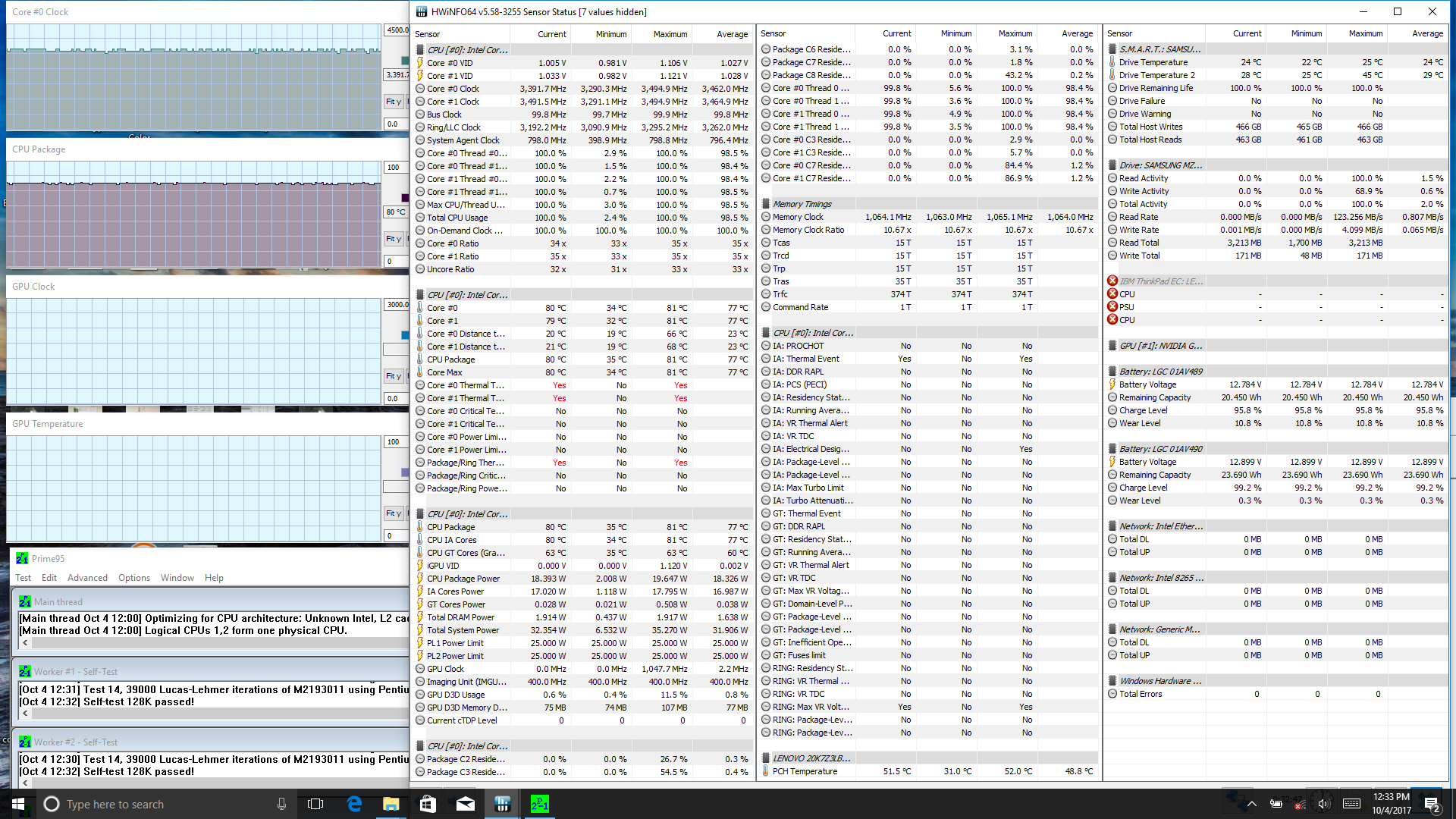
Task: Click the purple color swatch in CPU Package graph
Action: (x=405, y=197)
